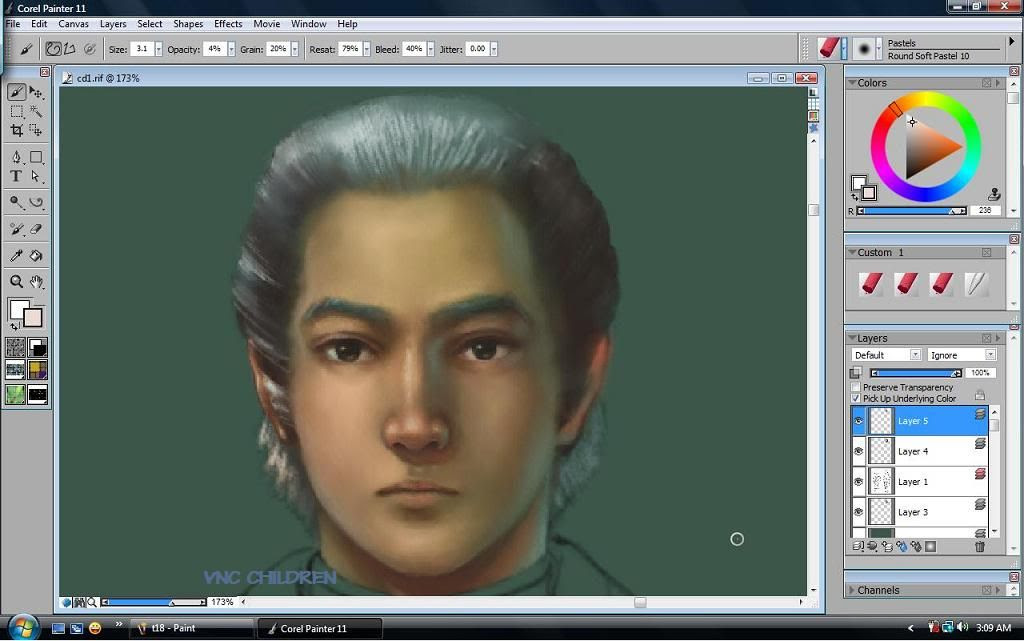This screenshot has width=1024, height=641.
Task: Open the Grain slider dropdown
Action: 295,49
